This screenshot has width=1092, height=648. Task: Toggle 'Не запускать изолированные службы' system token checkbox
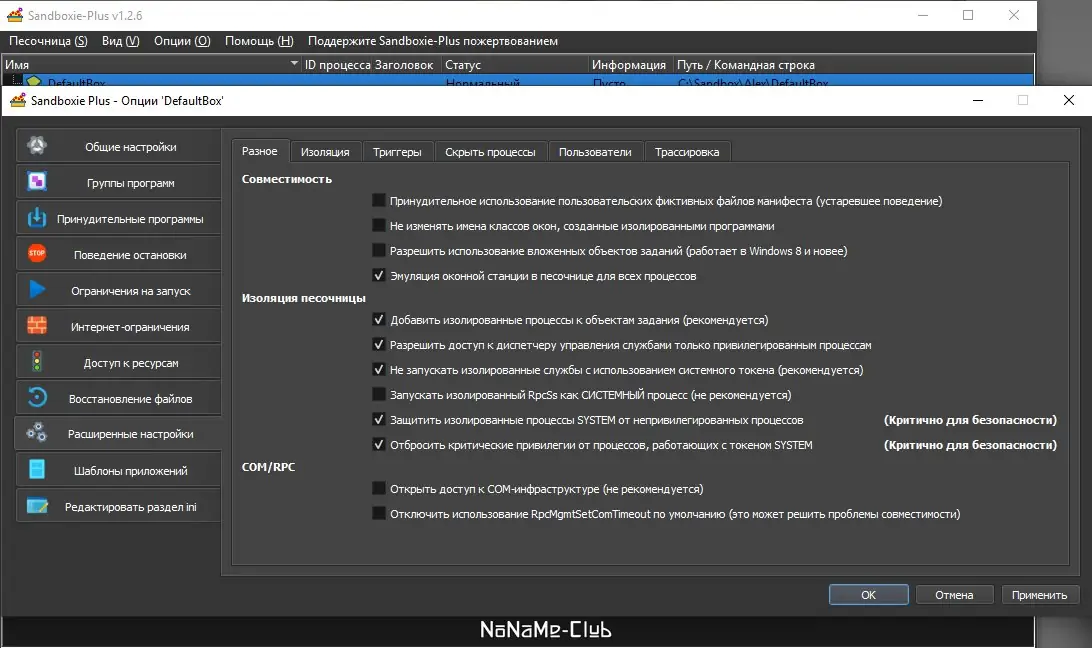379,370
